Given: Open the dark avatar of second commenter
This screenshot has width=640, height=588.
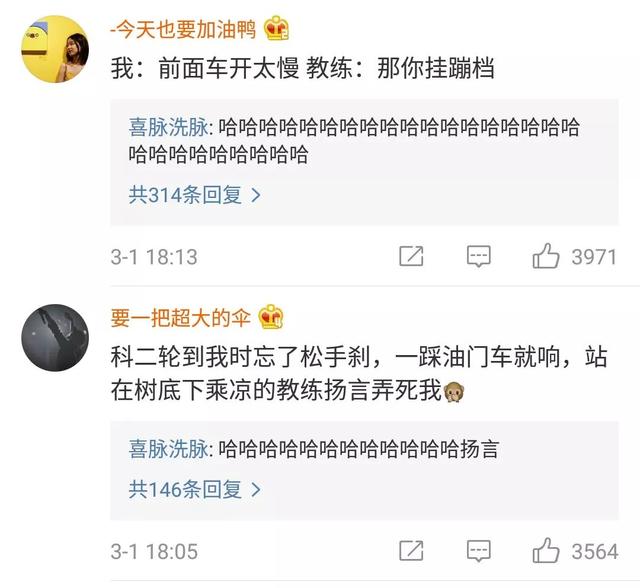Looking at the screenshot, I should click(x=55, y=338).
